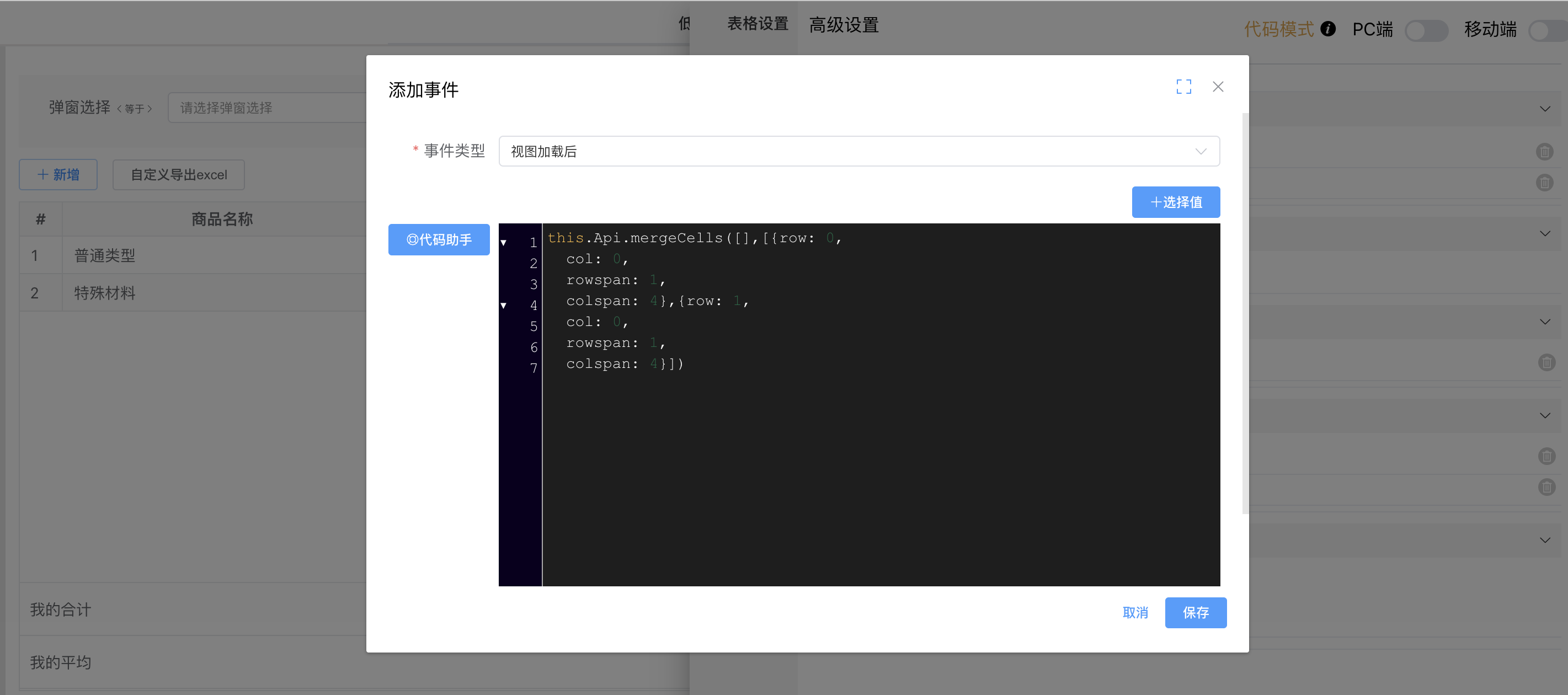
Task: Open the 代码助手 code assistant
Action: click(439, 239)
